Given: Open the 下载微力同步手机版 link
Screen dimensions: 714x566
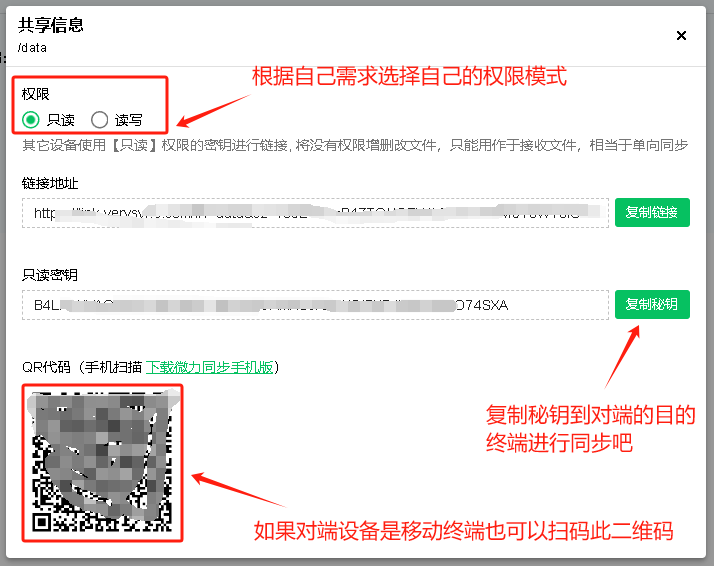Looking at the screenshot, I should [210, 367].
